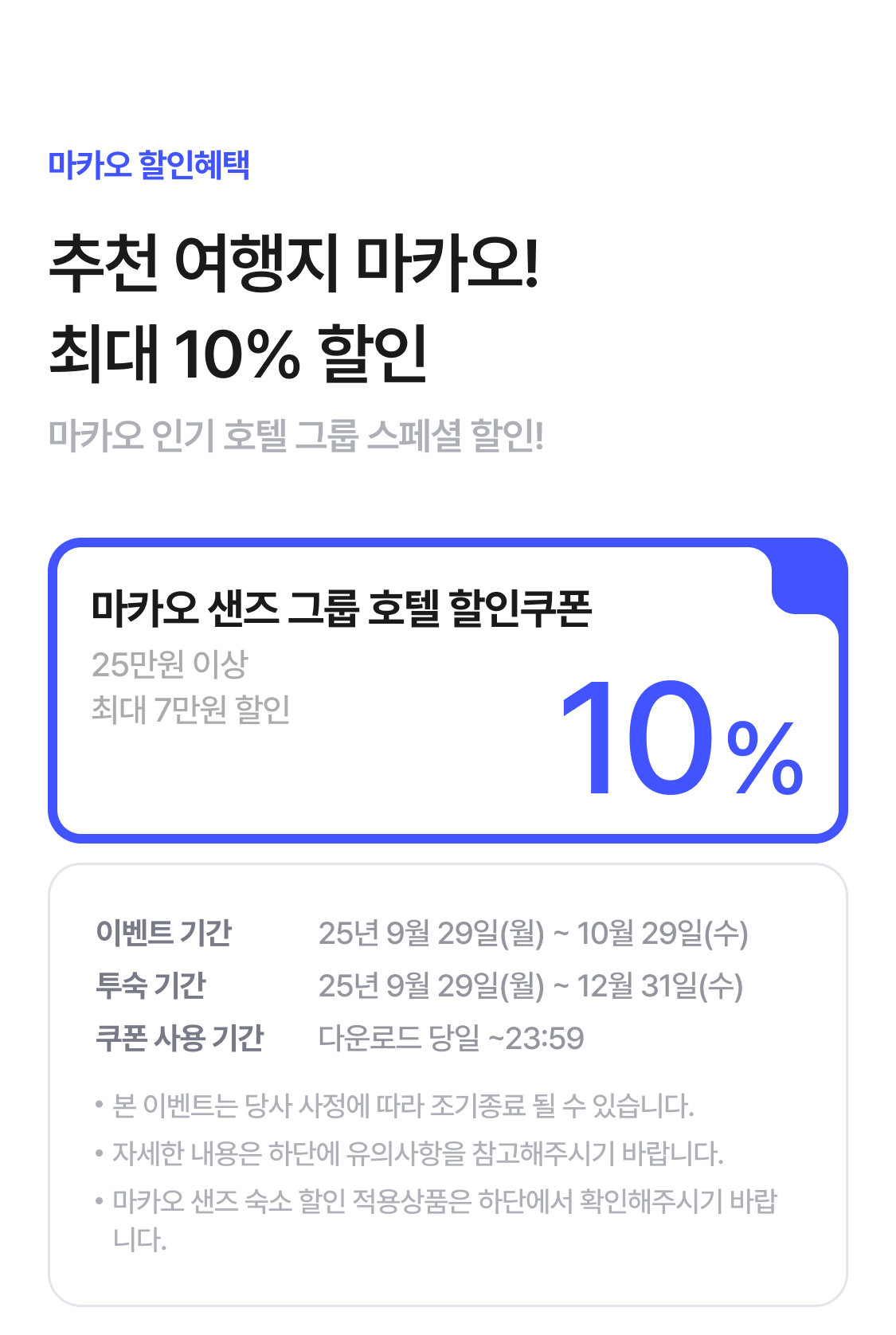The height and width of the screenshot is (1335, 896).
Task: Click the 마카오 인기 호텔 그룹 스페셜 할인! subtitle
Action: click(295, 436)
